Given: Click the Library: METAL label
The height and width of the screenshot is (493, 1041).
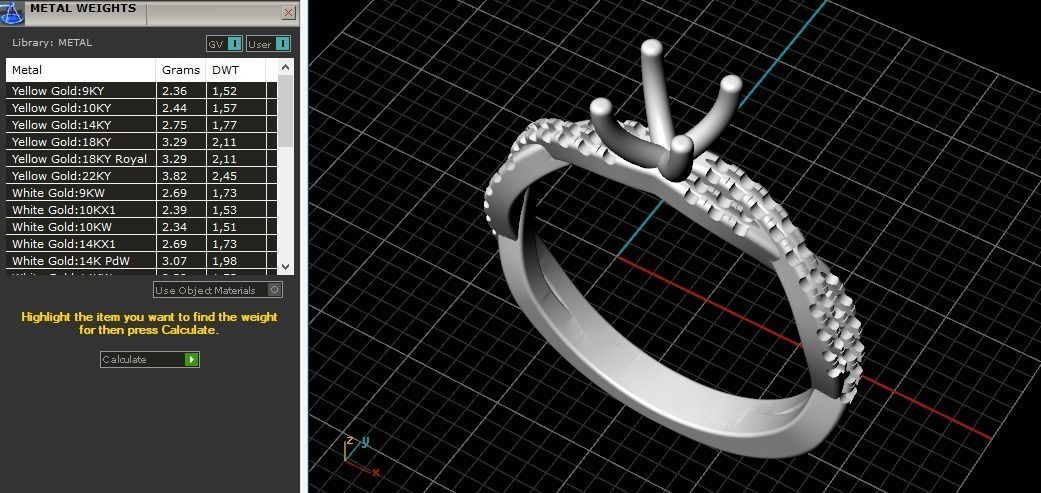Looking at the screenshot, I should (x=52, y=42).
